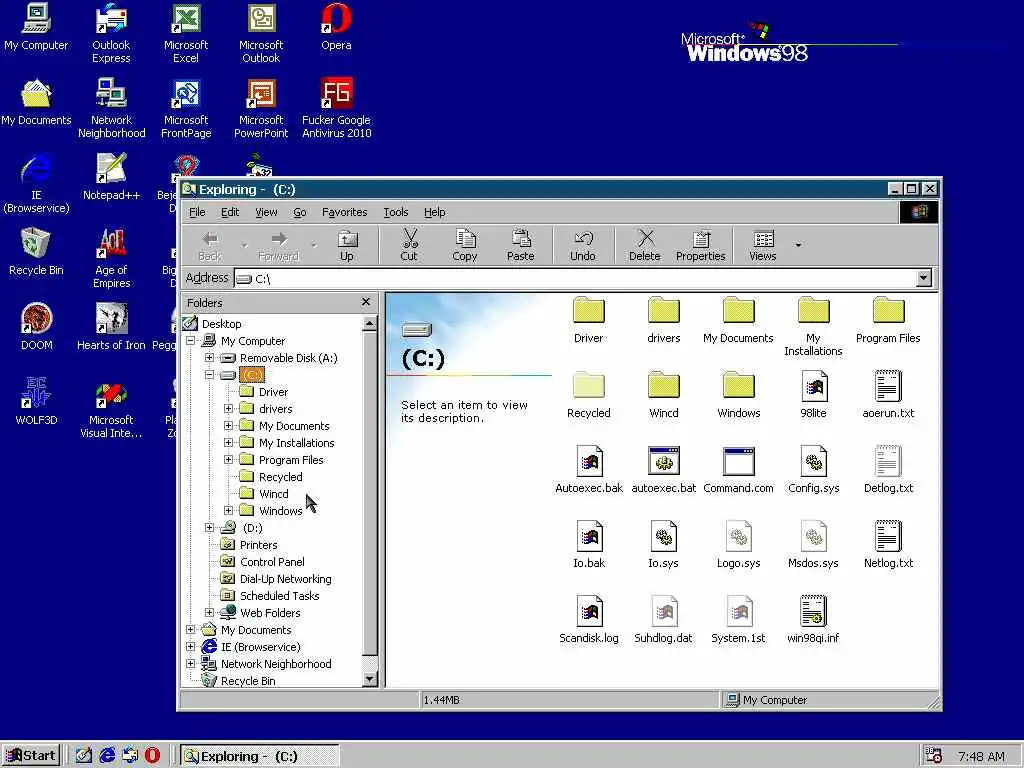Open the Tools menu
1024x768 pixels.
(396, 212)
